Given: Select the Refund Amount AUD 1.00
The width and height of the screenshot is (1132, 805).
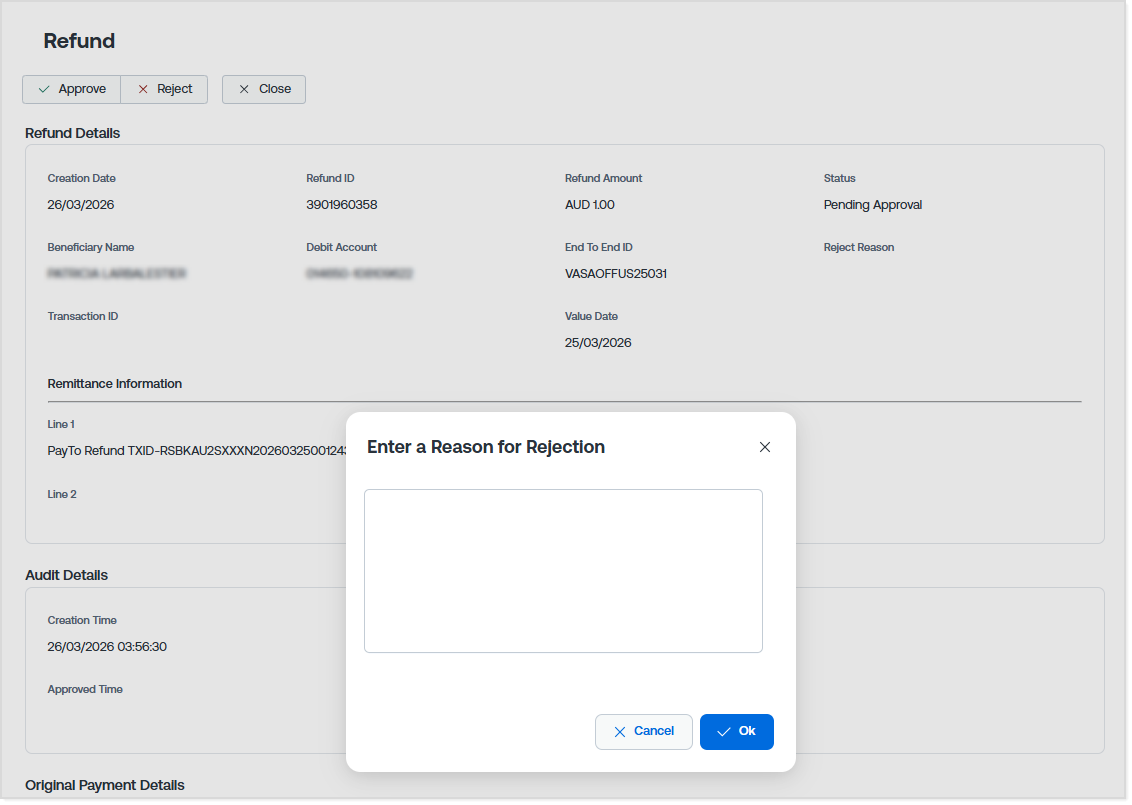Looking at the screenshot, I should [590, 205].
